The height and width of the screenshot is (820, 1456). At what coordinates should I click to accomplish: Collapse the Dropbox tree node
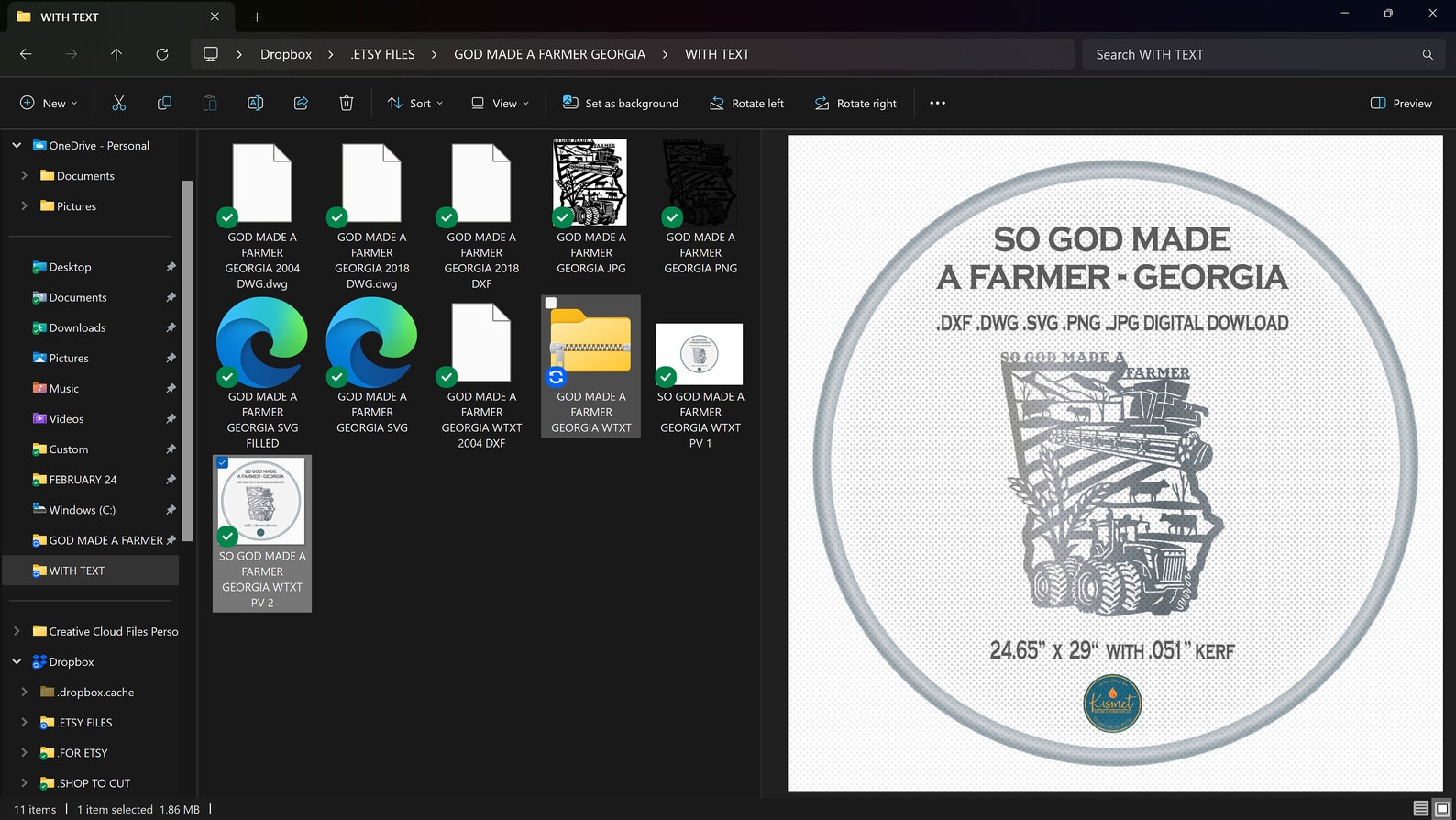pos(17,661)
